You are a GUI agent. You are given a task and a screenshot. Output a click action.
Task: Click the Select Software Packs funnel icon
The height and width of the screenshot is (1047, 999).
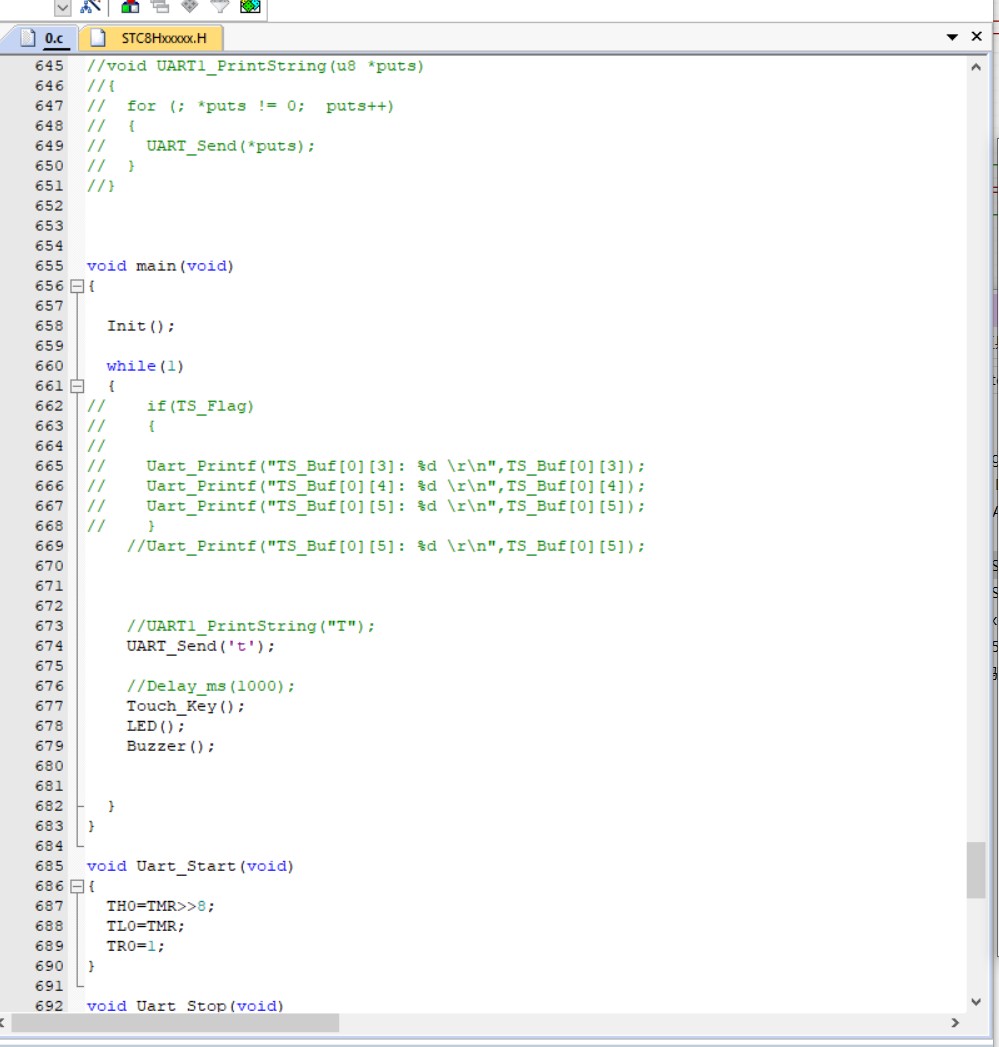[x=220, y=6]
